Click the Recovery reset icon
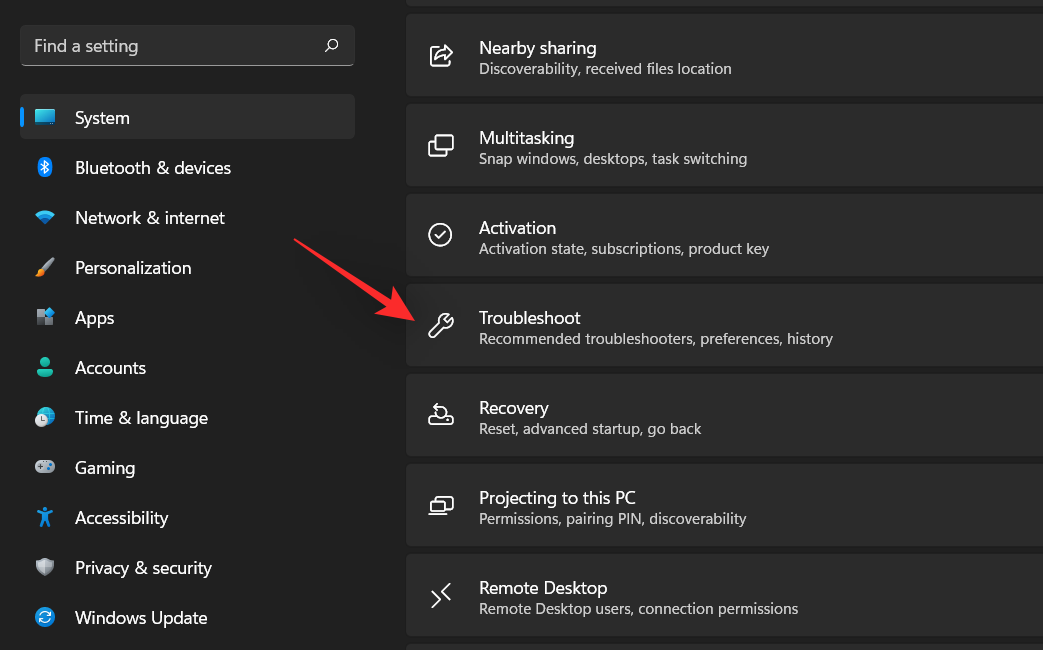 pos(441,415)
